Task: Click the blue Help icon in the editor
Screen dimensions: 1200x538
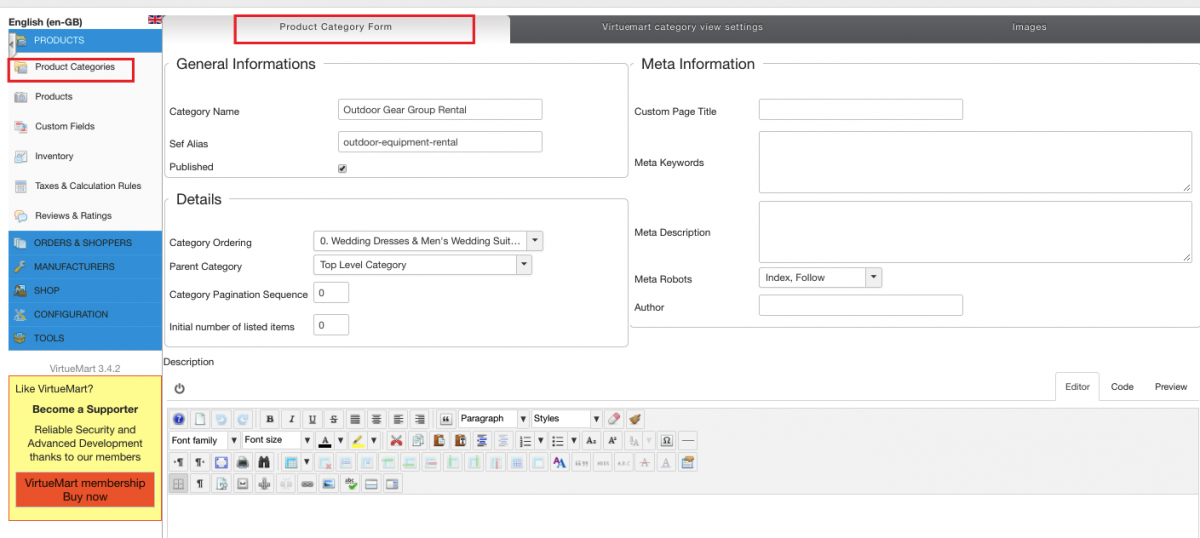Action: (179, 419)
